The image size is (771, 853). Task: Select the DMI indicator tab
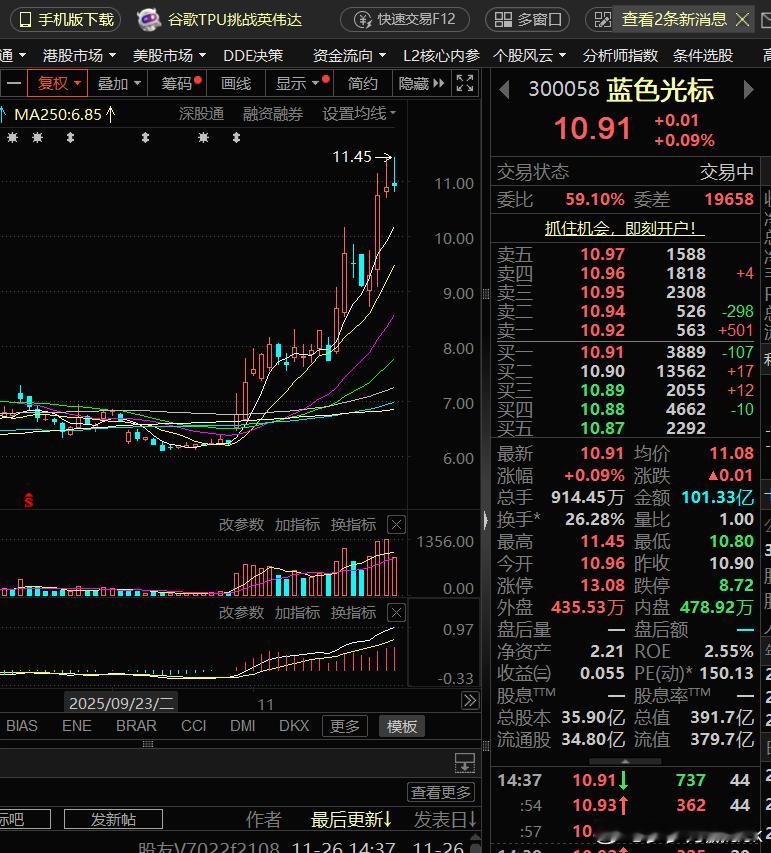(x=243, y=726)
